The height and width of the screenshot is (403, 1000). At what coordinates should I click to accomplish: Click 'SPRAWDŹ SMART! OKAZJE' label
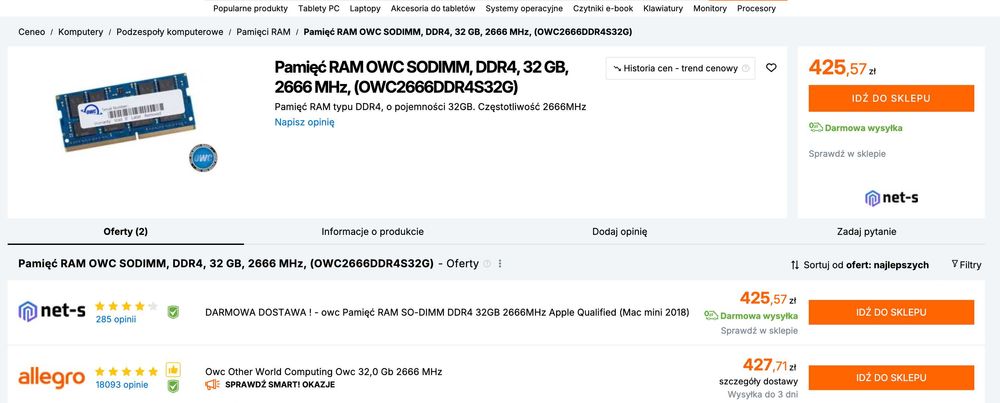[x=279, y=385]
